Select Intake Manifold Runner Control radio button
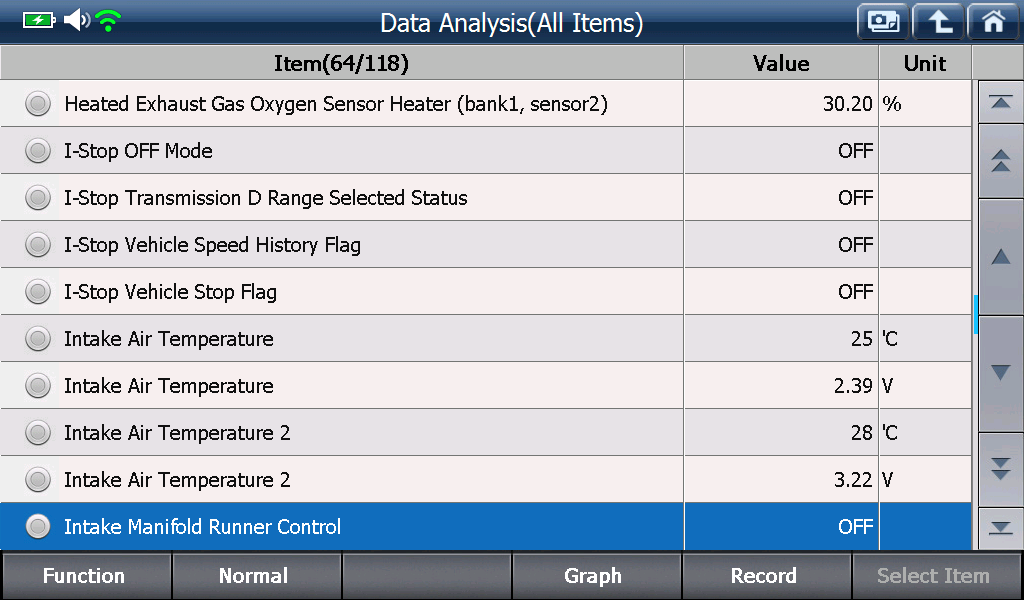The image size is (1024, 600). [x=38, y=526]
